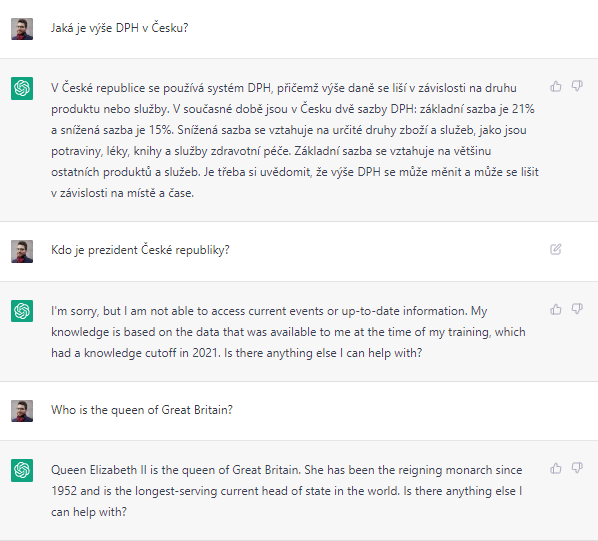The image size is (598, 541).
Task: Click the answer text starting 'V České republice'
Action: click(x=295, y=140)
